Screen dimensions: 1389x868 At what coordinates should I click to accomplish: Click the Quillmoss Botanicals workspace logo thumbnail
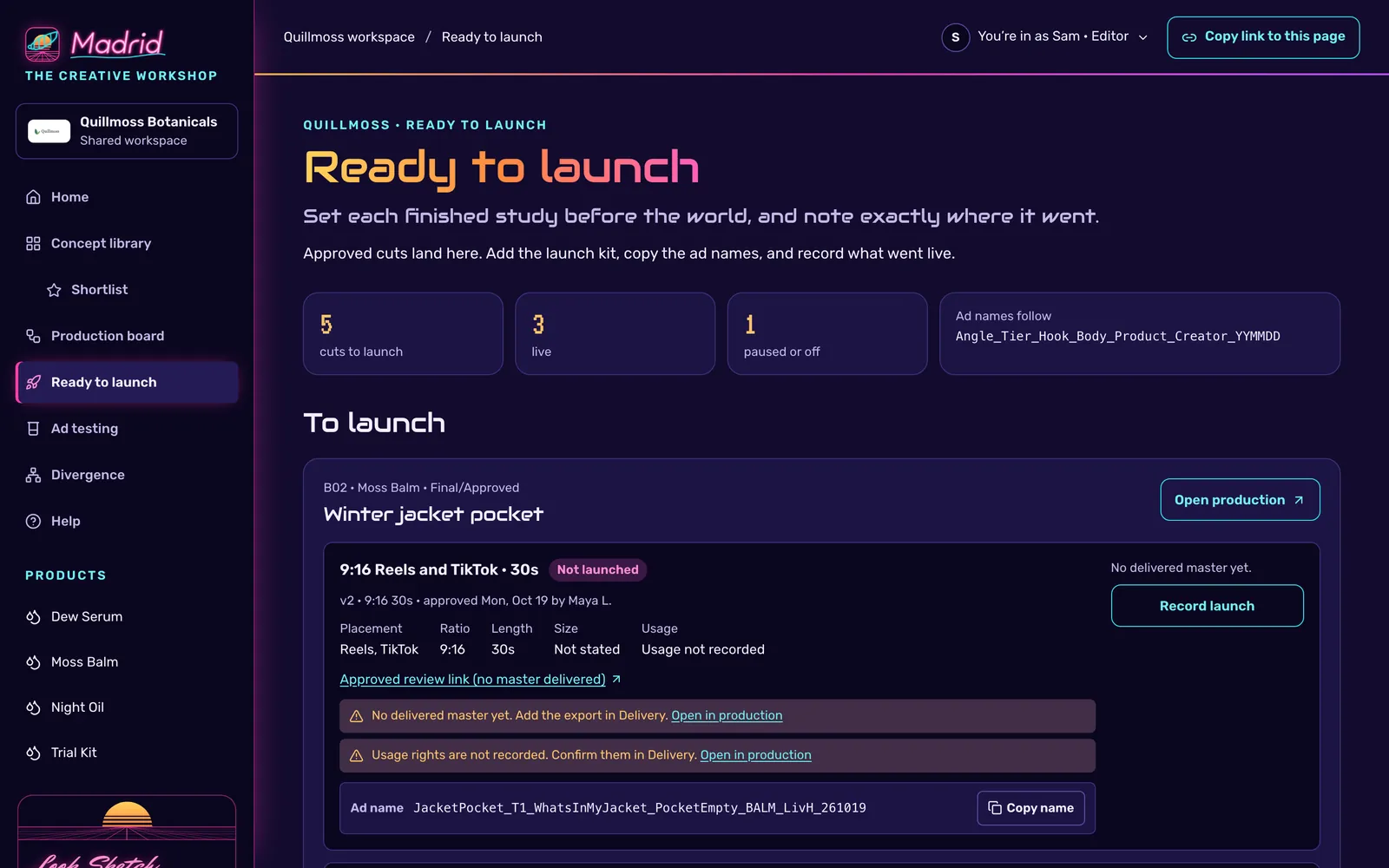[49, 131]
